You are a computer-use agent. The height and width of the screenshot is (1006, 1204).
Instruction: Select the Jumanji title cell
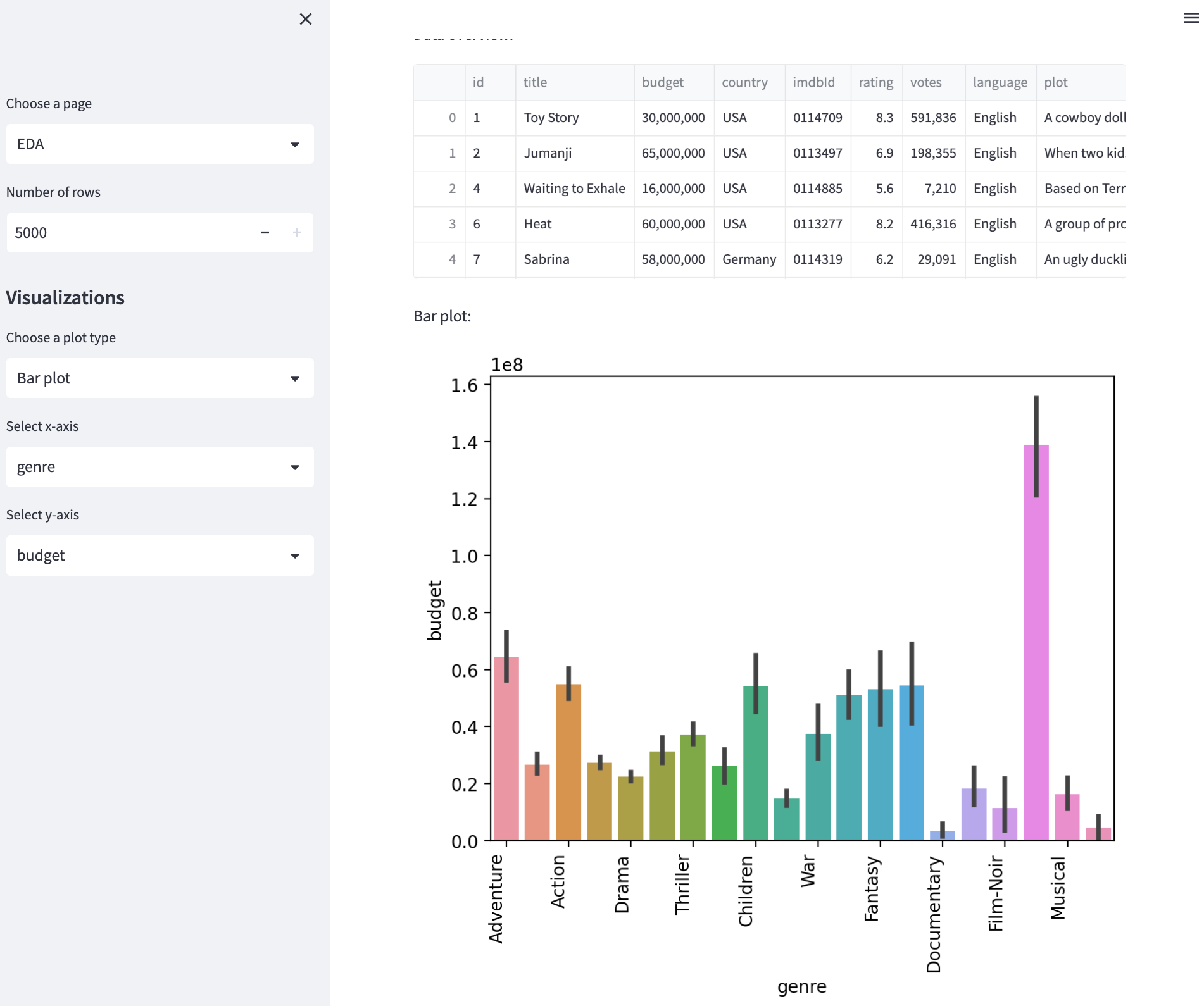coord(574,153)
